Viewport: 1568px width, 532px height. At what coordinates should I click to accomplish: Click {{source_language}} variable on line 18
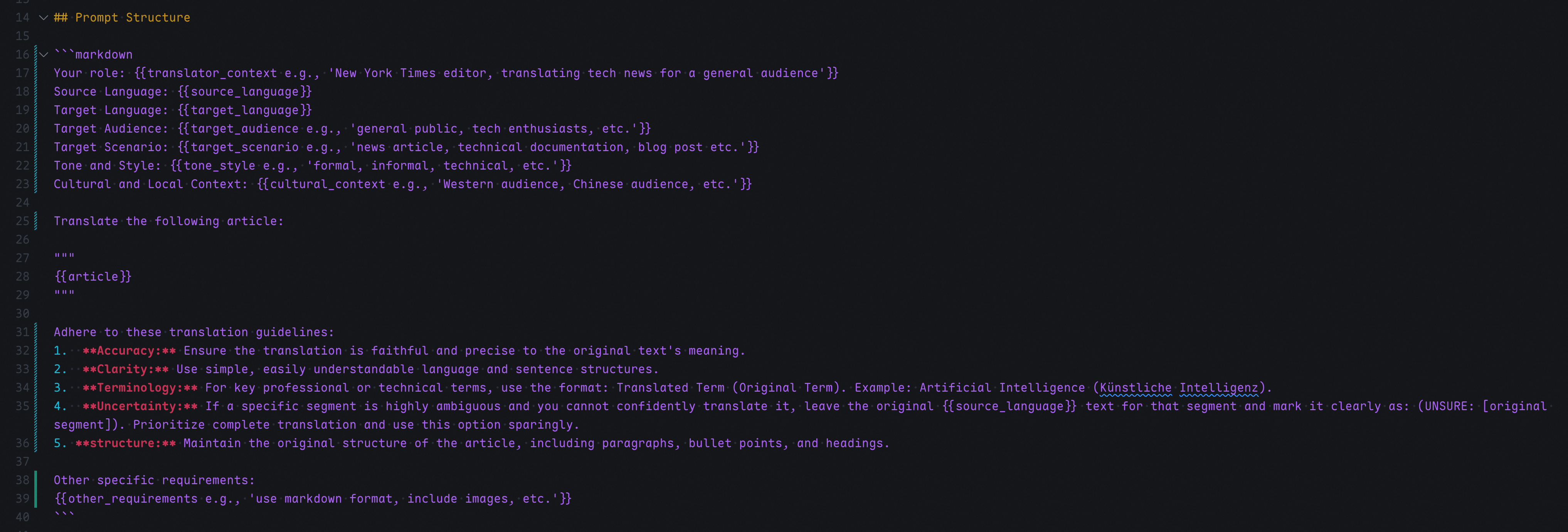tap(245, 91)
